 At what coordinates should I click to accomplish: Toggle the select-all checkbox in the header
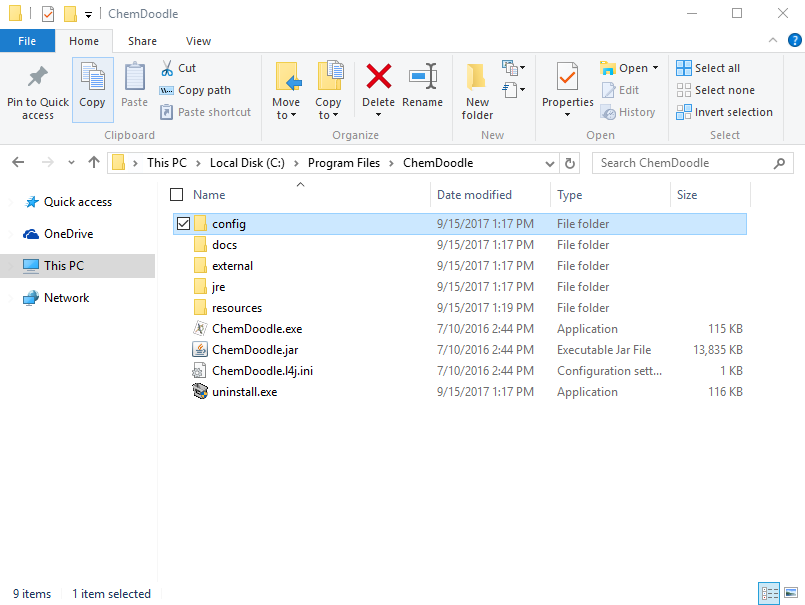177,195
